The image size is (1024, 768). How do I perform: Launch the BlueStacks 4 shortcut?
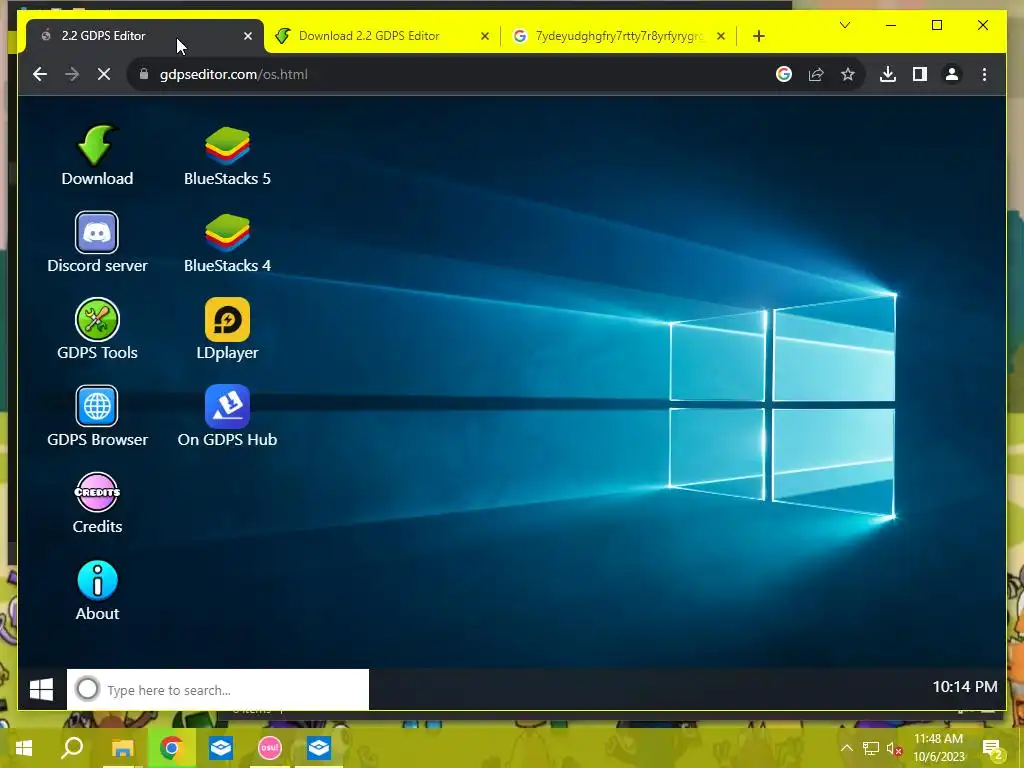coord(227,242)
